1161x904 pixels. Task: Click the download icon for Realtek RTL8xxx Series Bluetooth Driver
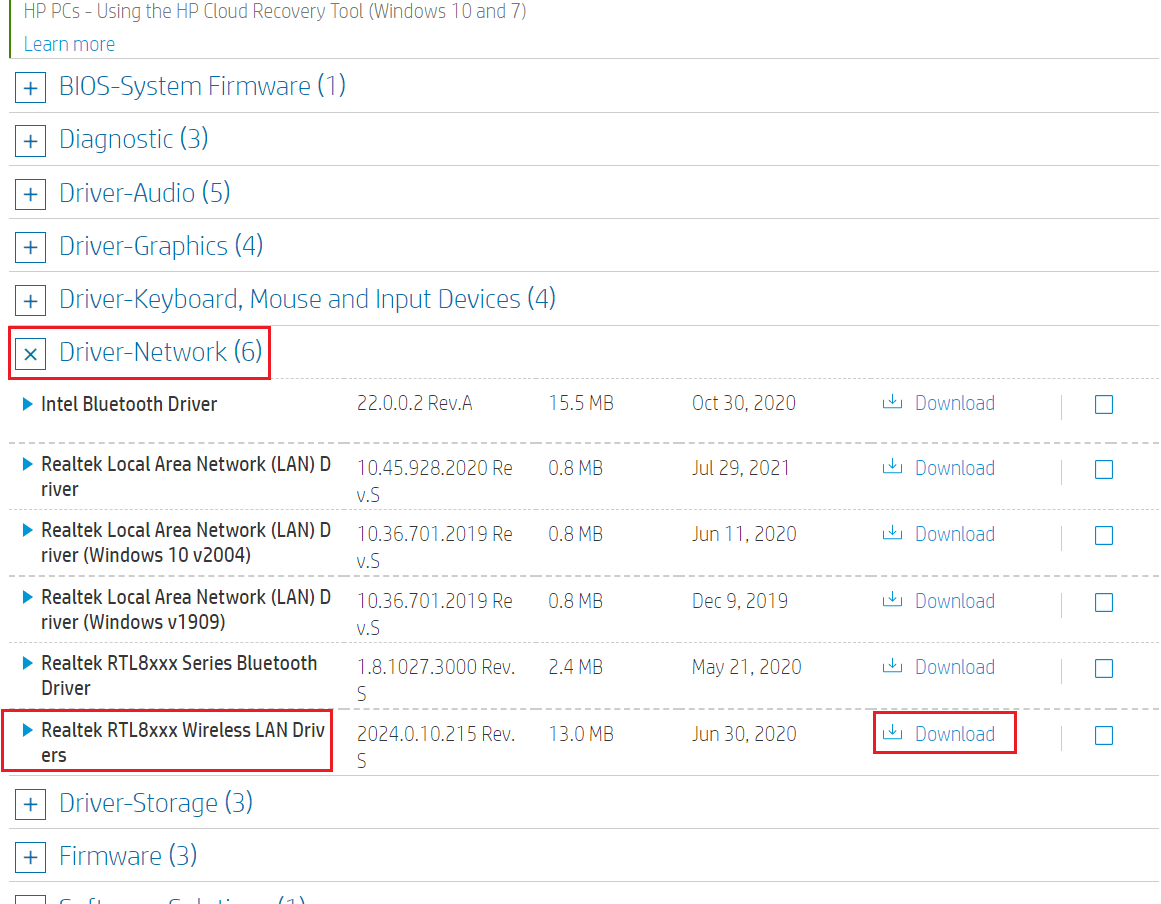891,666
